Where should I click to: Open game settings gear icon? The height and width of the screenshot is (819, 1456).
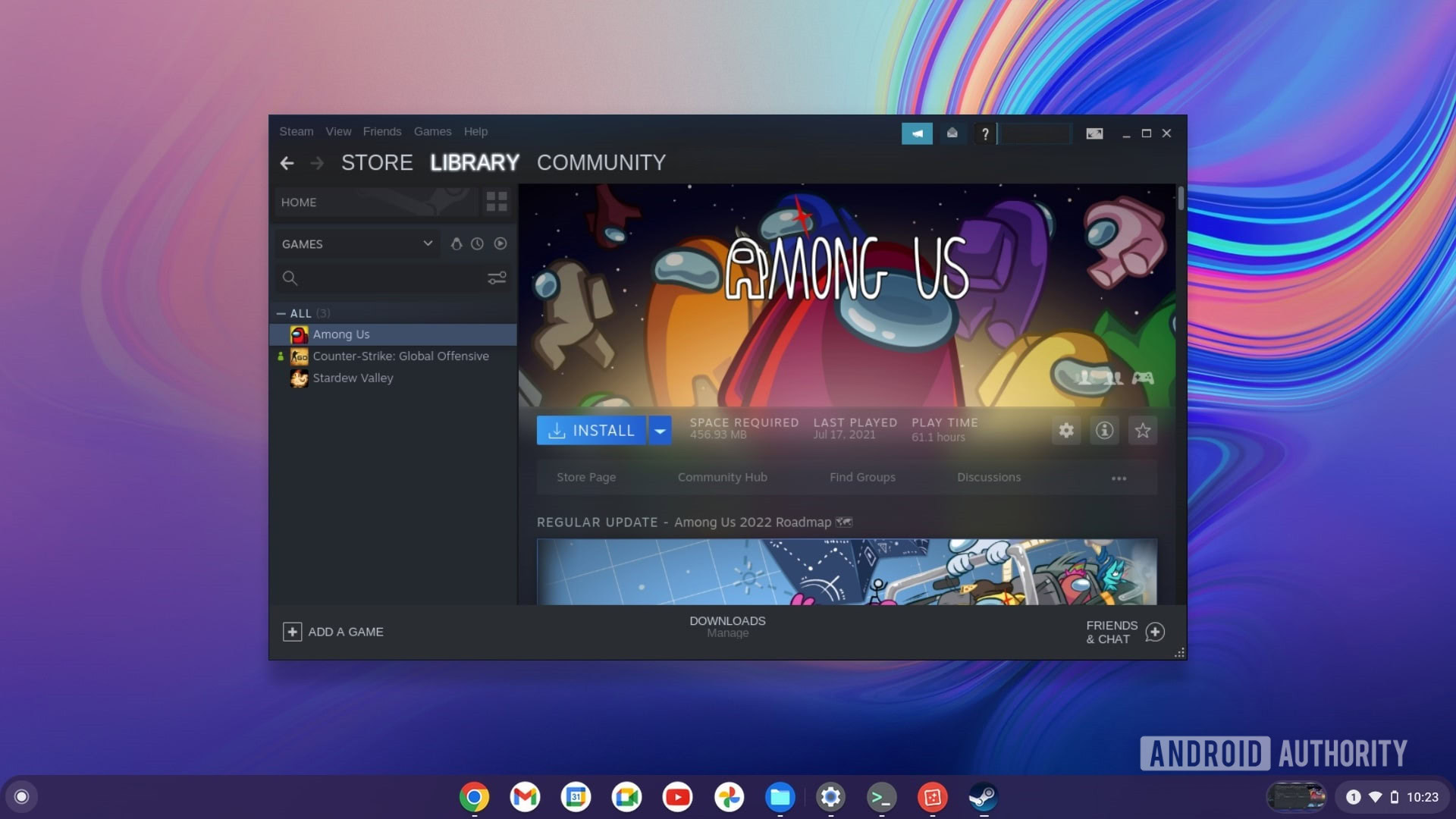[x=1066, y=431]
